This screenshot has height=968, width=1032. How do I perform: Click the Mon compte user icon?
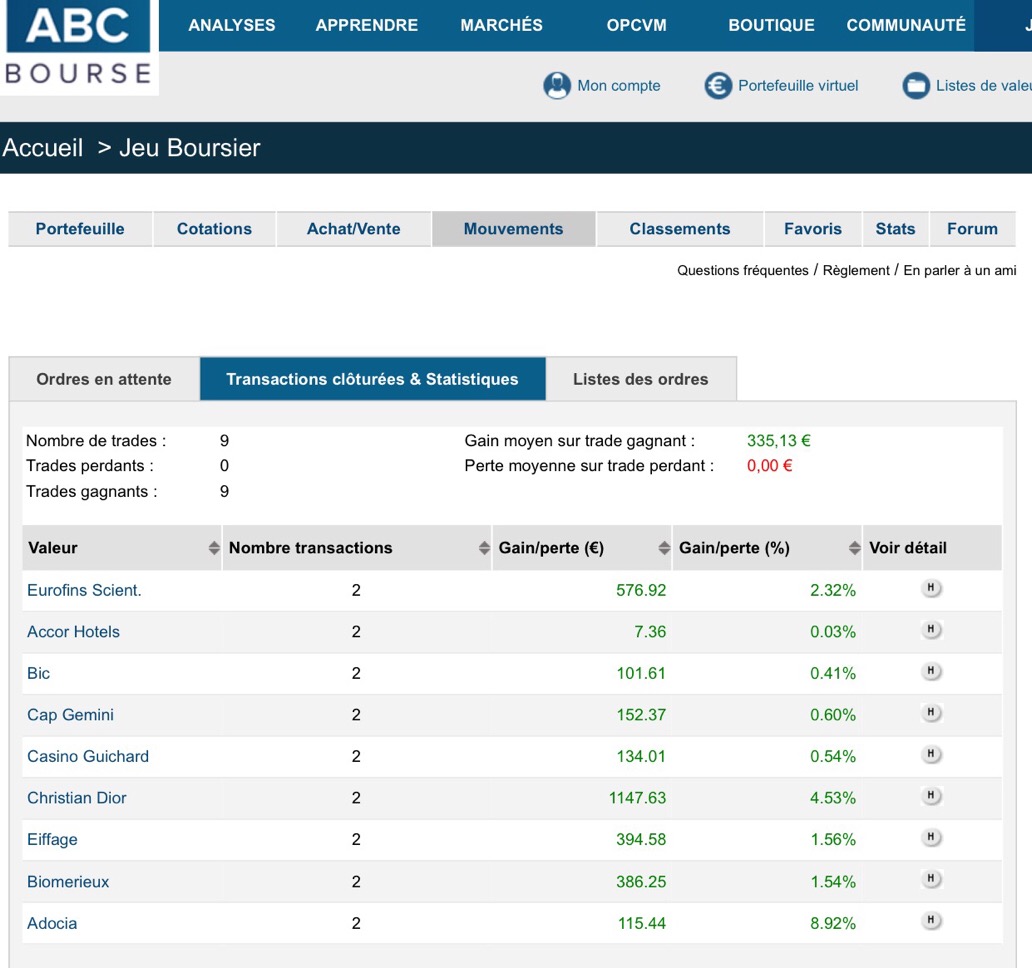tap(557, 86)
